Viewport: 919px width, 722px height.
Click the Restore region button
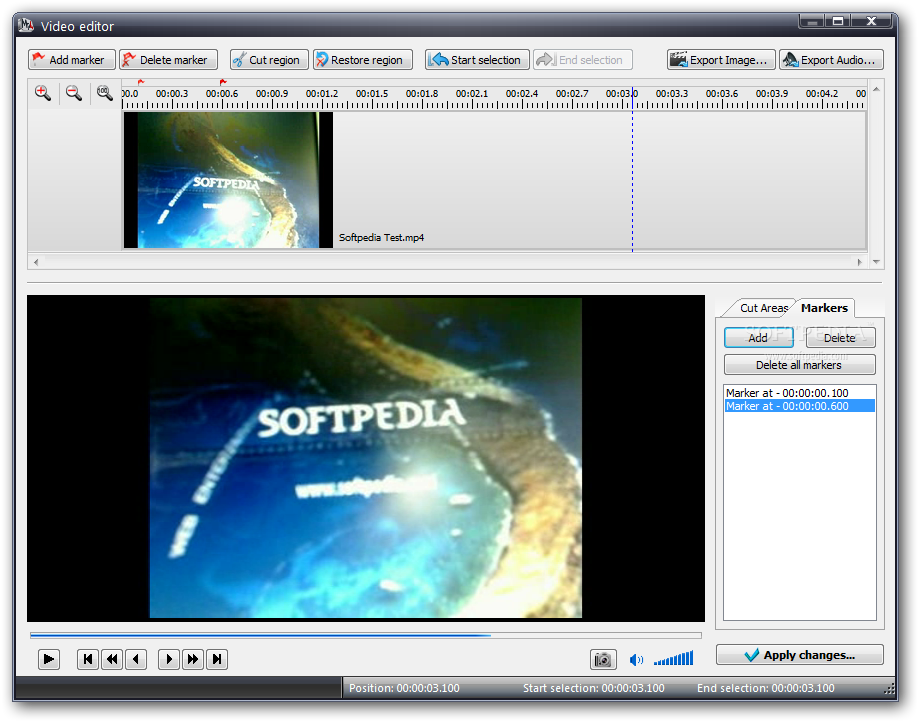point(363,60)
